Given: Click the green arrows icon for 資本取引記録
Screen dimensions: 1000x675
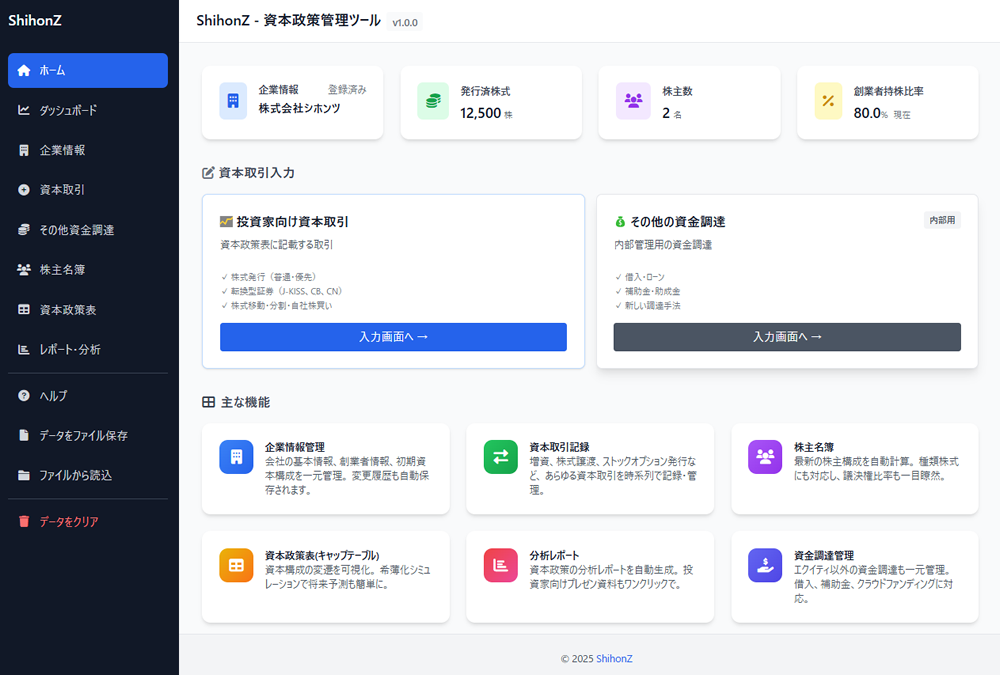Looking at the screenshot, I should [x=500, y=456].
